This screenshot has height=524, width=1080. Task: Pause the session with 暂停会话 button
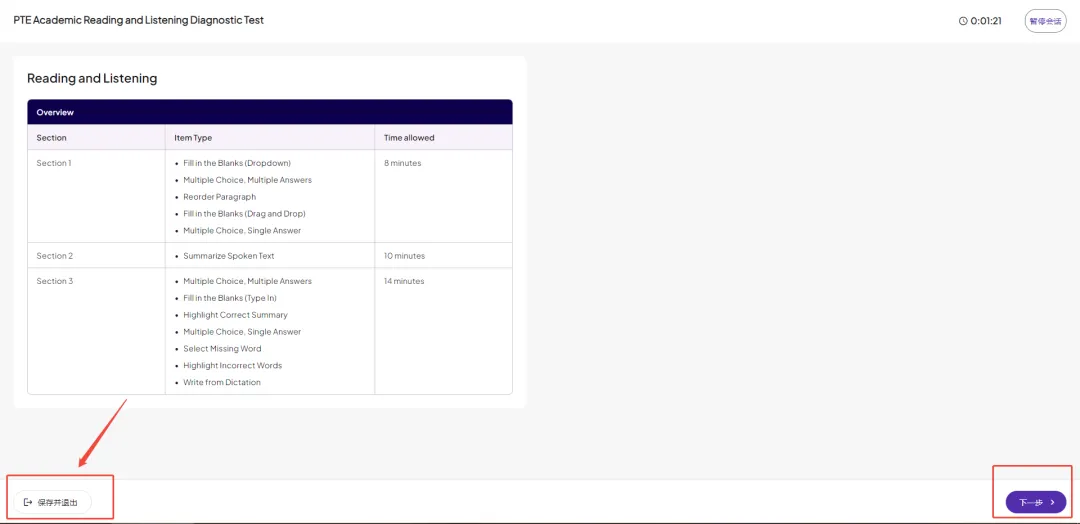1045,21
